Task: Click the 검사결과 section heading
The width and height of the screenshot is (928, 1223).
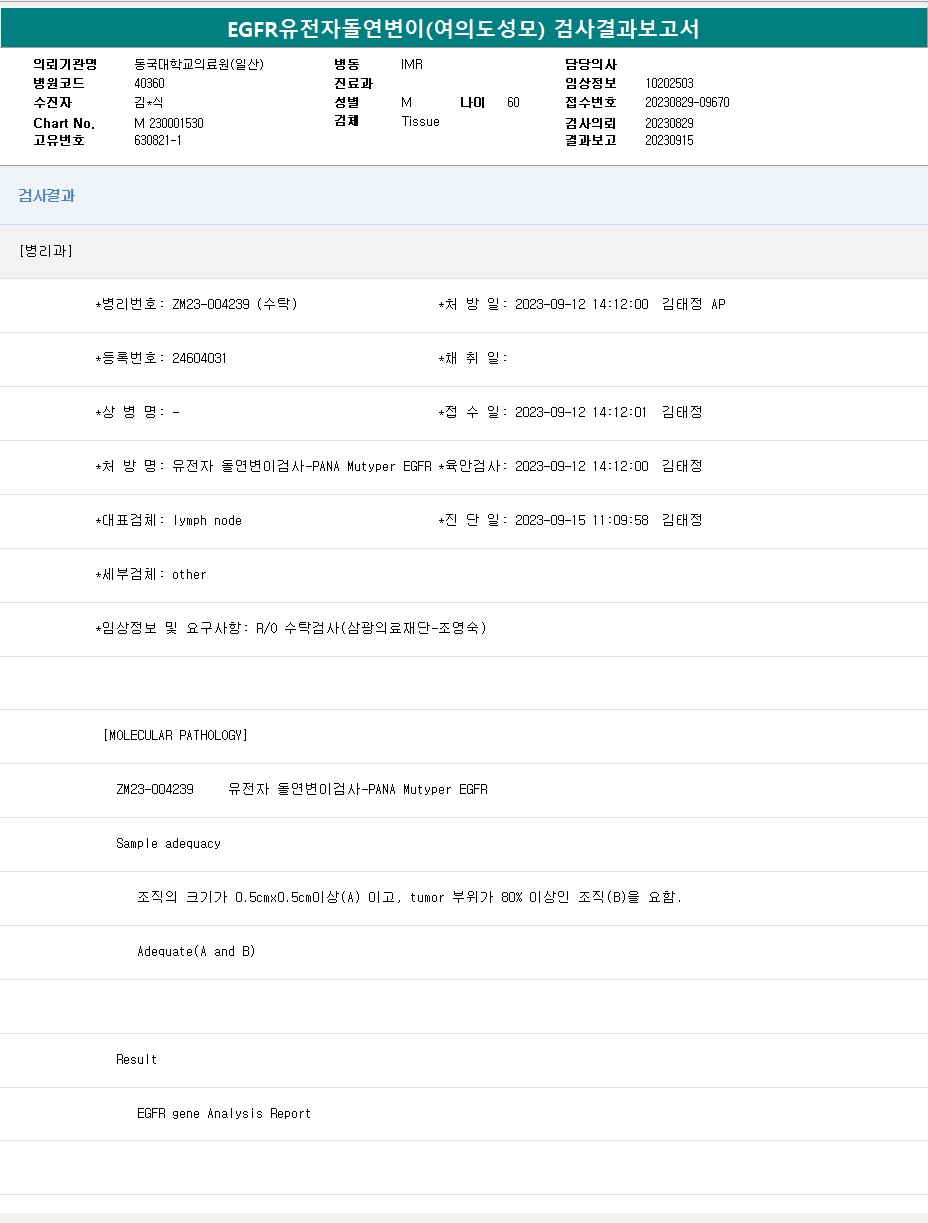Action: coord(46,196)
